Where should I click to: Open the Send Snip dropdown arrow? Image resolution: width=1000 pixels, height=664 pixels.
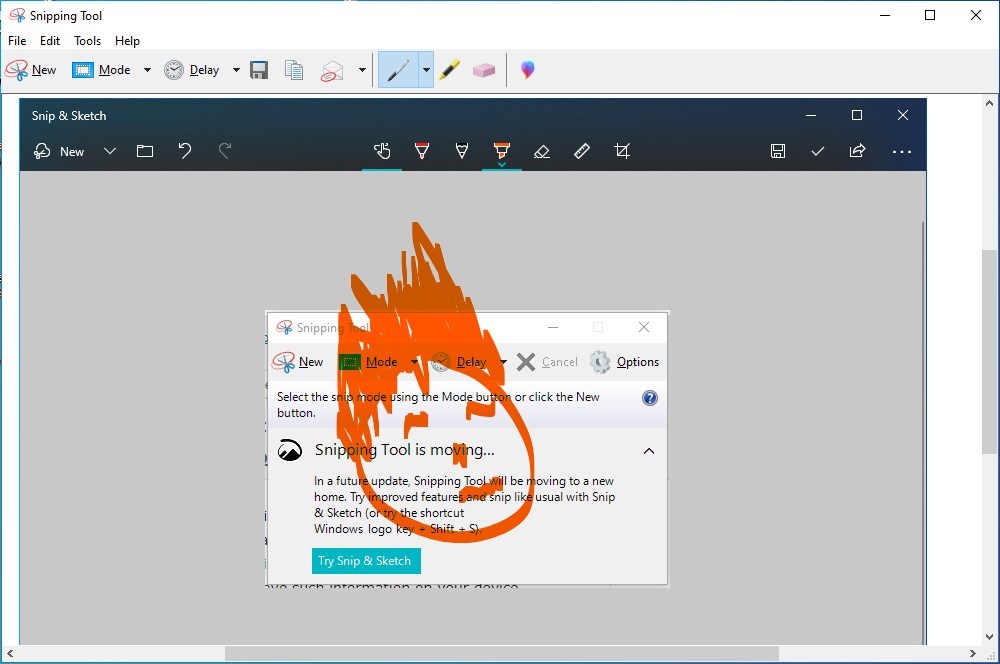point(362,70)
